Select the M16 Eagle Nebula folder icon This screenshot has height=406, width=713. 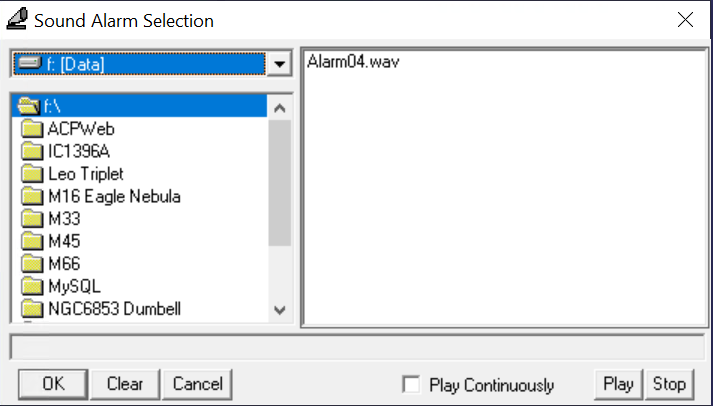pyautogui.click(x=32, y=196)
